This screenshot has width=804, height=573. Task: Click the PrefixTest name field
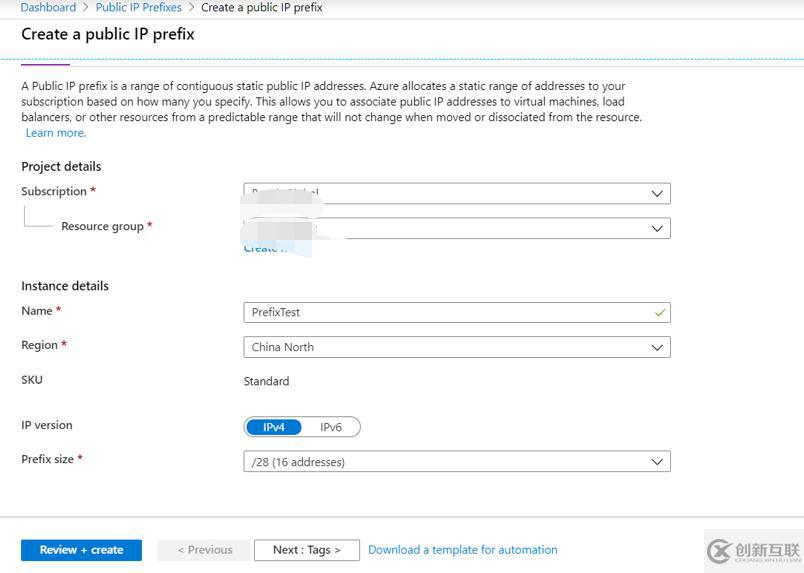(x=457, y=312)
